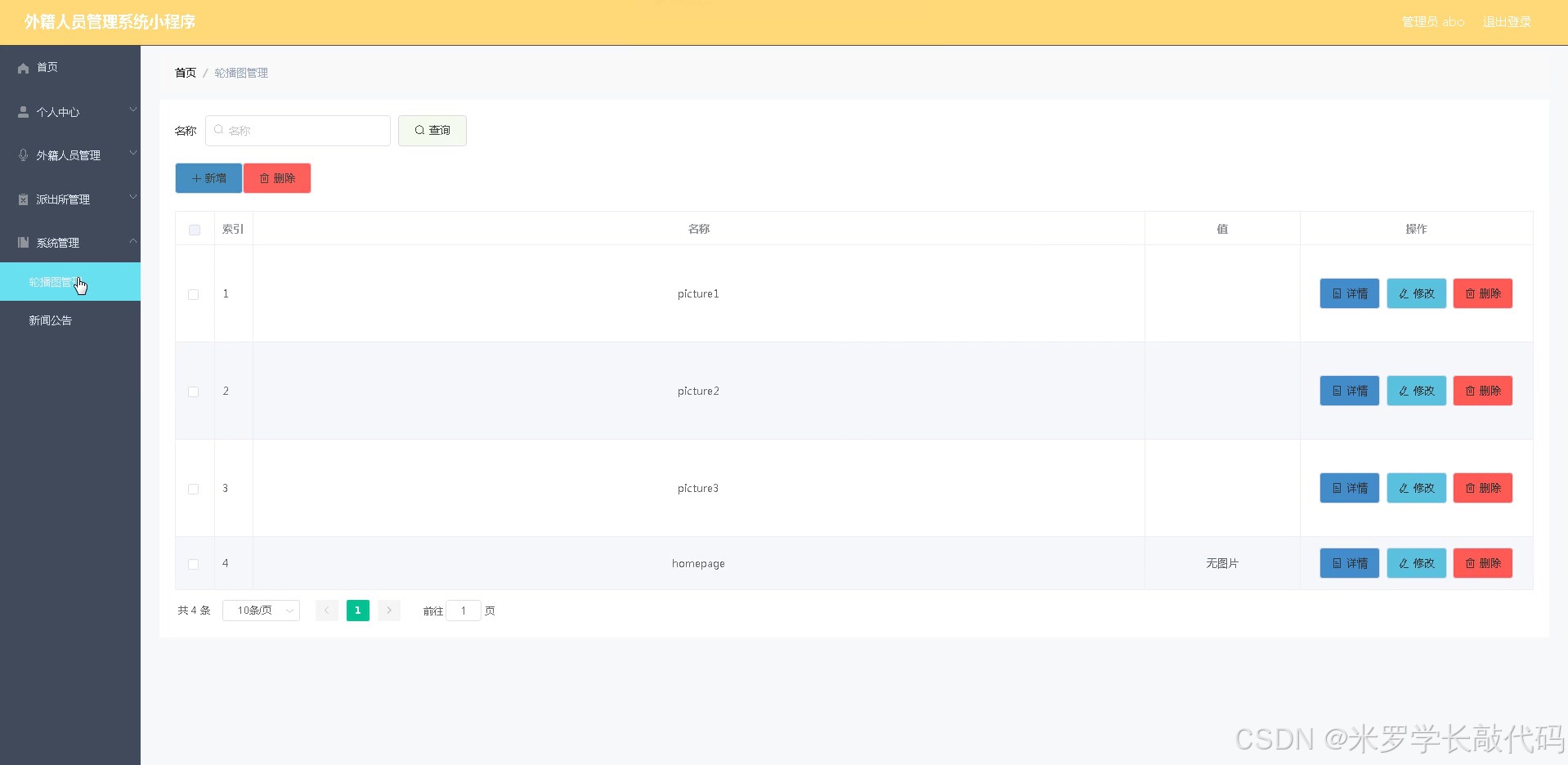The height and width of the screenshot is (765, 1568).
Task: Collapse the 系统管理 menu chevron
Action: coord(132,240)
